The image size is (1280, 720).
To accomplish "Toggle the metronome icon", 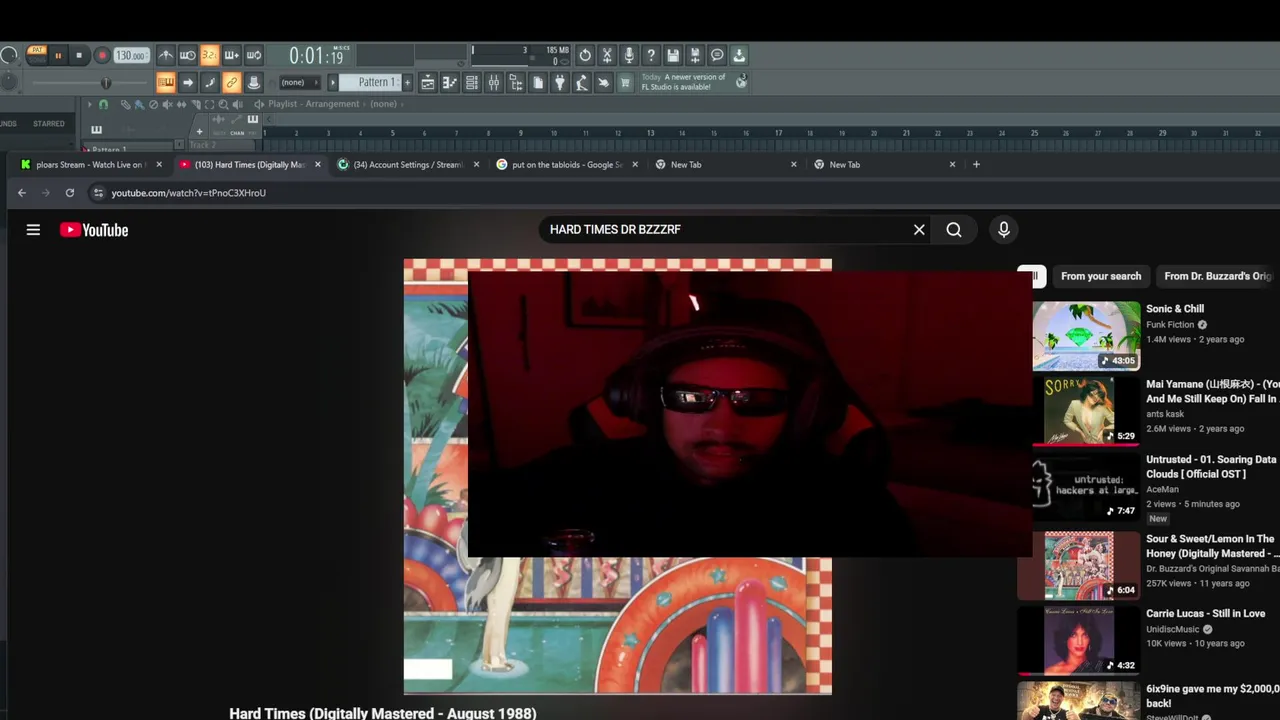I will [166, 56].
